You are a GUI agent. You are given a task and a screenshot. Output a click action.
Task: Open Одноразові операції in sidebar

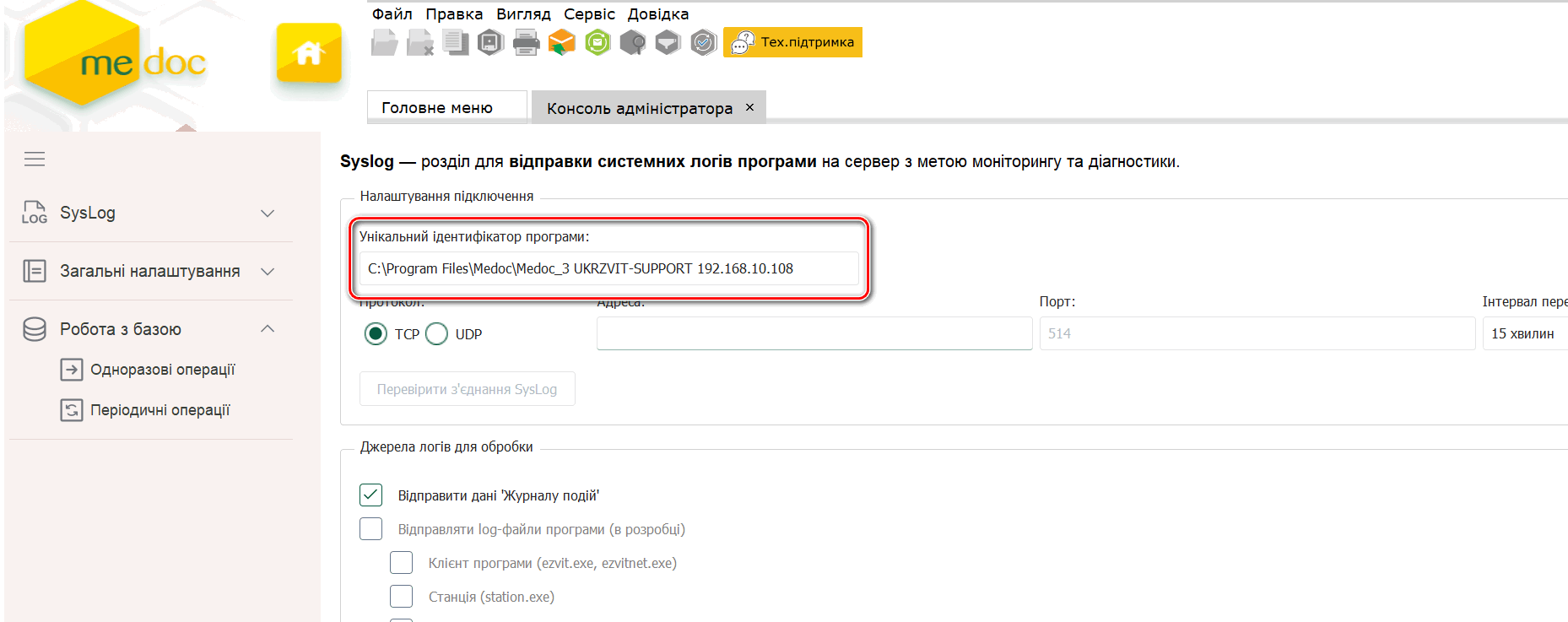(162, 370)
